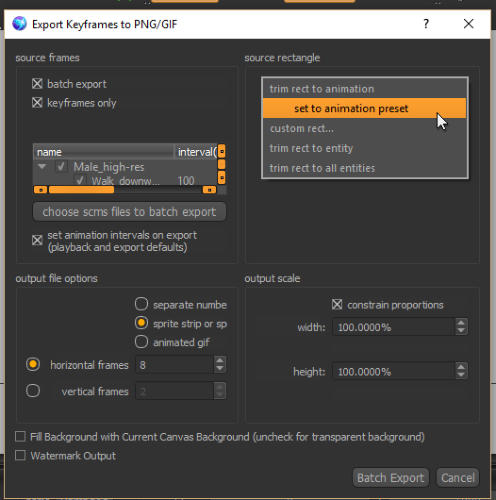Collapse the Male_high-res tree entry
This screenshot has height=500, width=496.
[x=42, y=166]
